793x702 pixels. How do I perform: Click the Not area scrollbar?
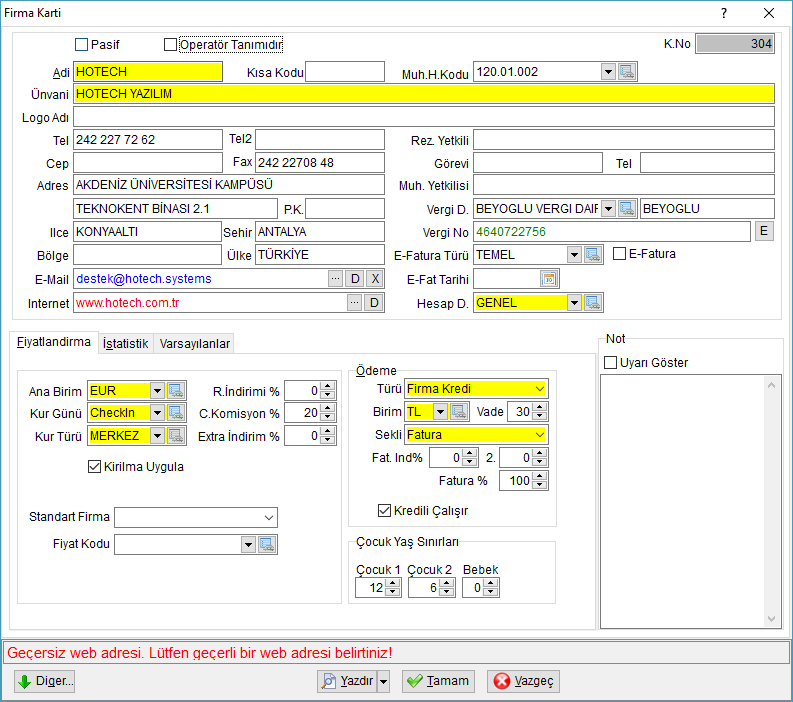pyautogui.click(x=771, y=502)
